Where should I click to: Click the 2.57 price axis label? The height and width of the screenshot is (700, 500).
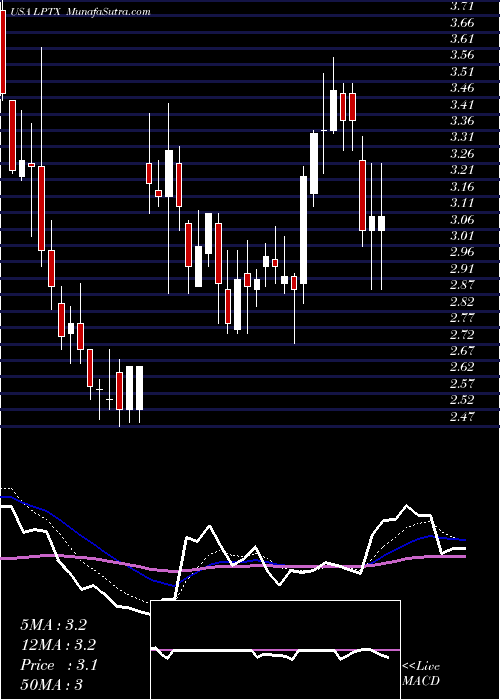point(462,384)
